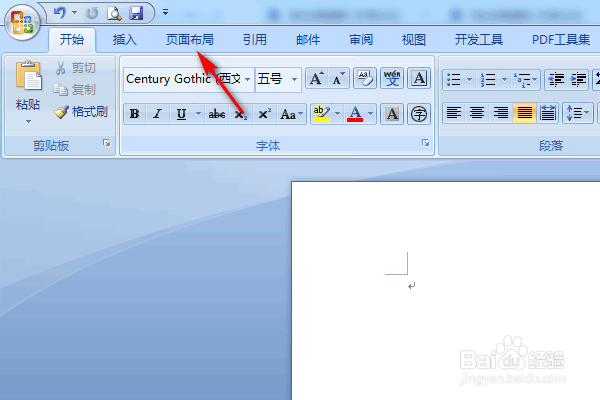This screenshot has height=400, width=600.
Task: Align text right
Action: 501,113
